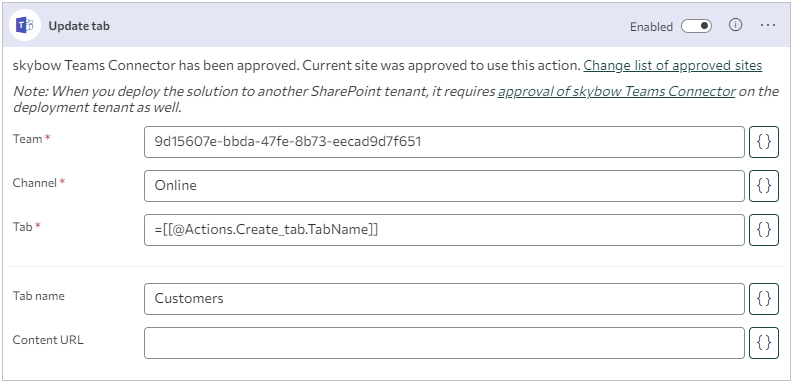Click the empty Content URL field
The image size is (793, 383).
444,343
